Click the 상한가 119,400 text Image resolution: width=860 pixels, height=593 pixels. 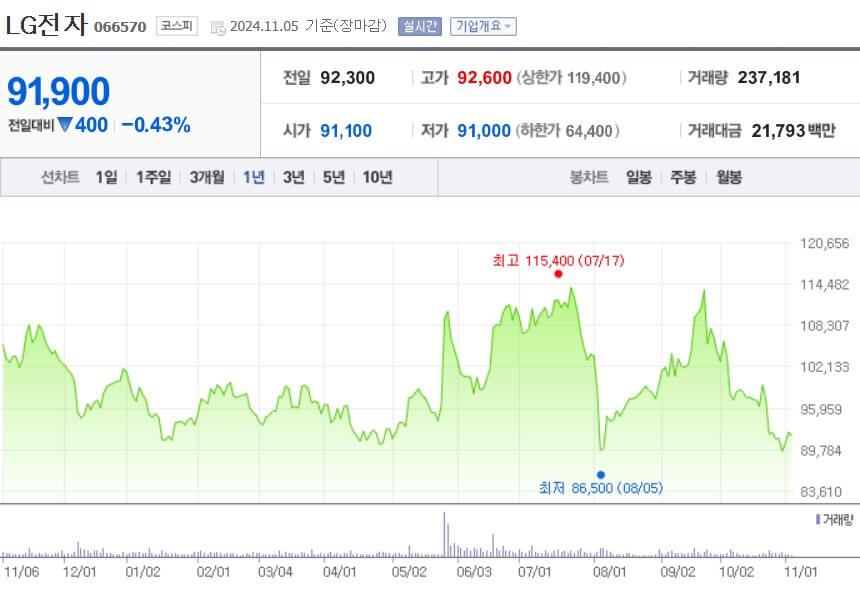click(x=572, y=78)
